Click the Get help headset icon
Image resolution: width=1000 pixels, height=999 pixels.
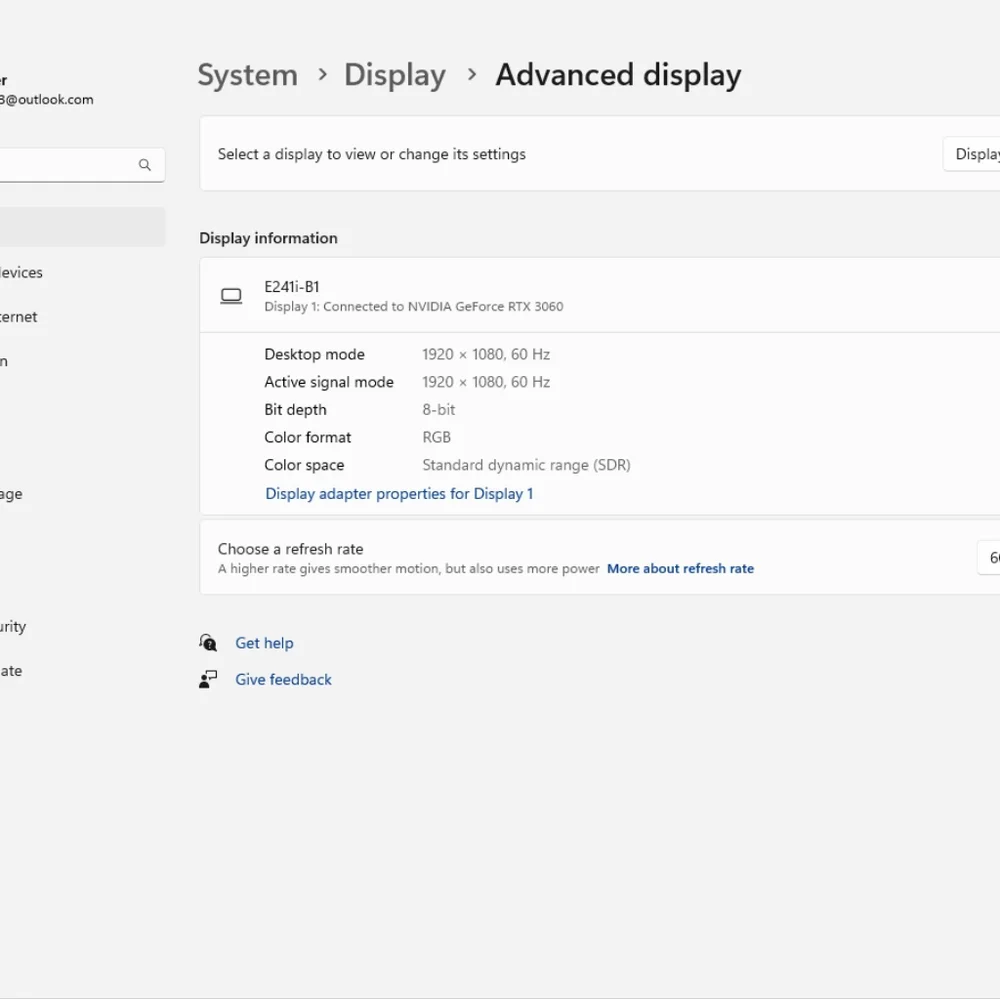(208, 642)
